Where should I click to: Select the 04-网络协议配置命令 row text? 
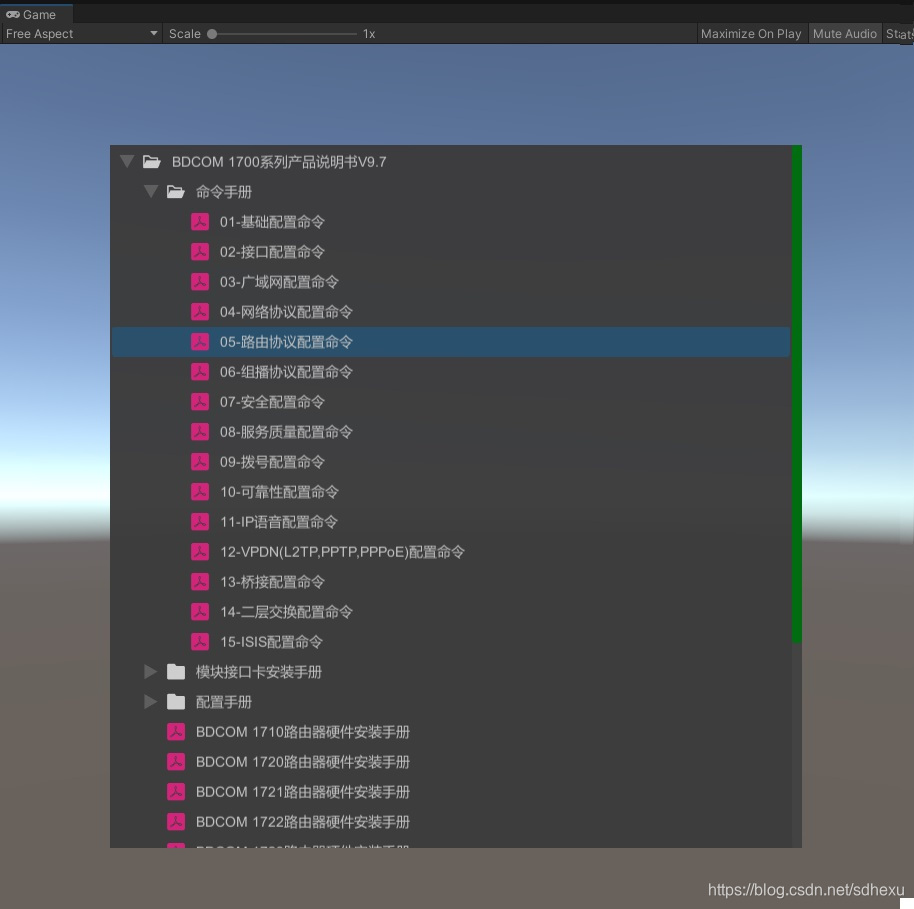(x=286, y=312)
